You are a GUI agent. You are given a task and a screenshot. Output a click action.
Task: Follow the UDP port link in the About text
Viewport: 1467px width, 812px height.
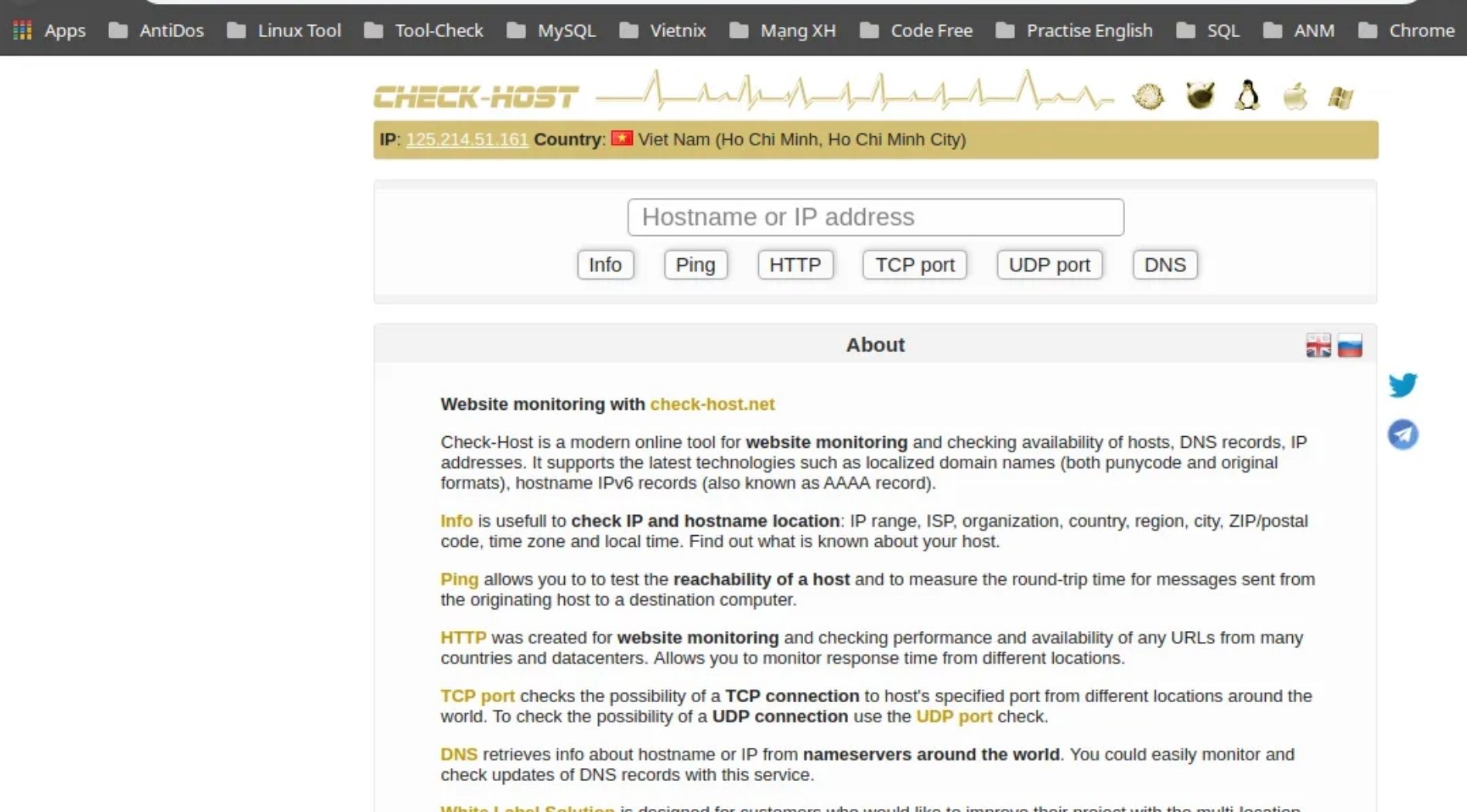954,716
